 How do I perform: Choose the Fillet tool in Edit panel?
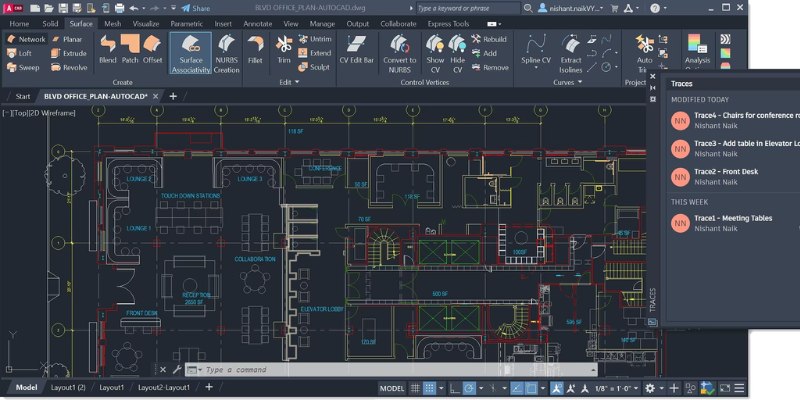pos(256,50)
